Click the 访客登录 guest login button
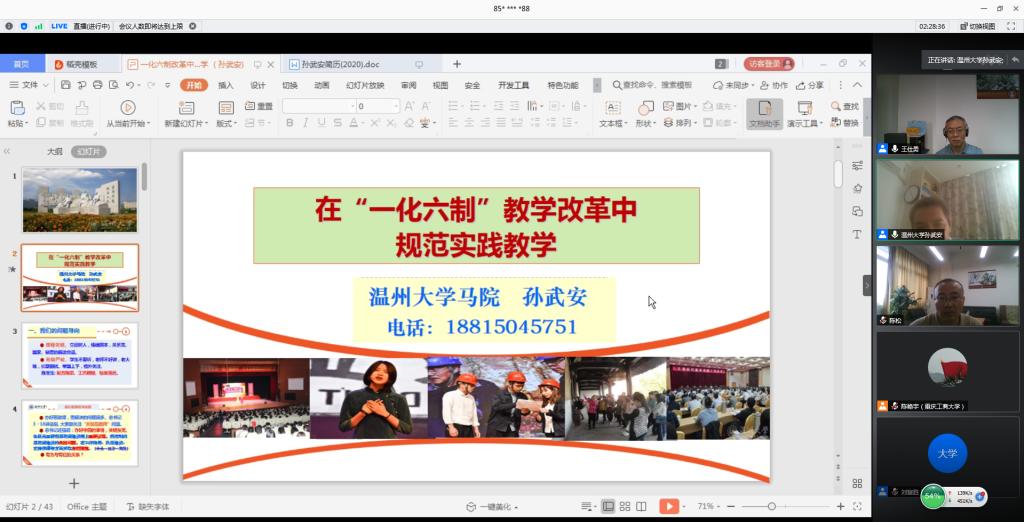Viewport: 1024px width, 522px height. coord(770,64)
